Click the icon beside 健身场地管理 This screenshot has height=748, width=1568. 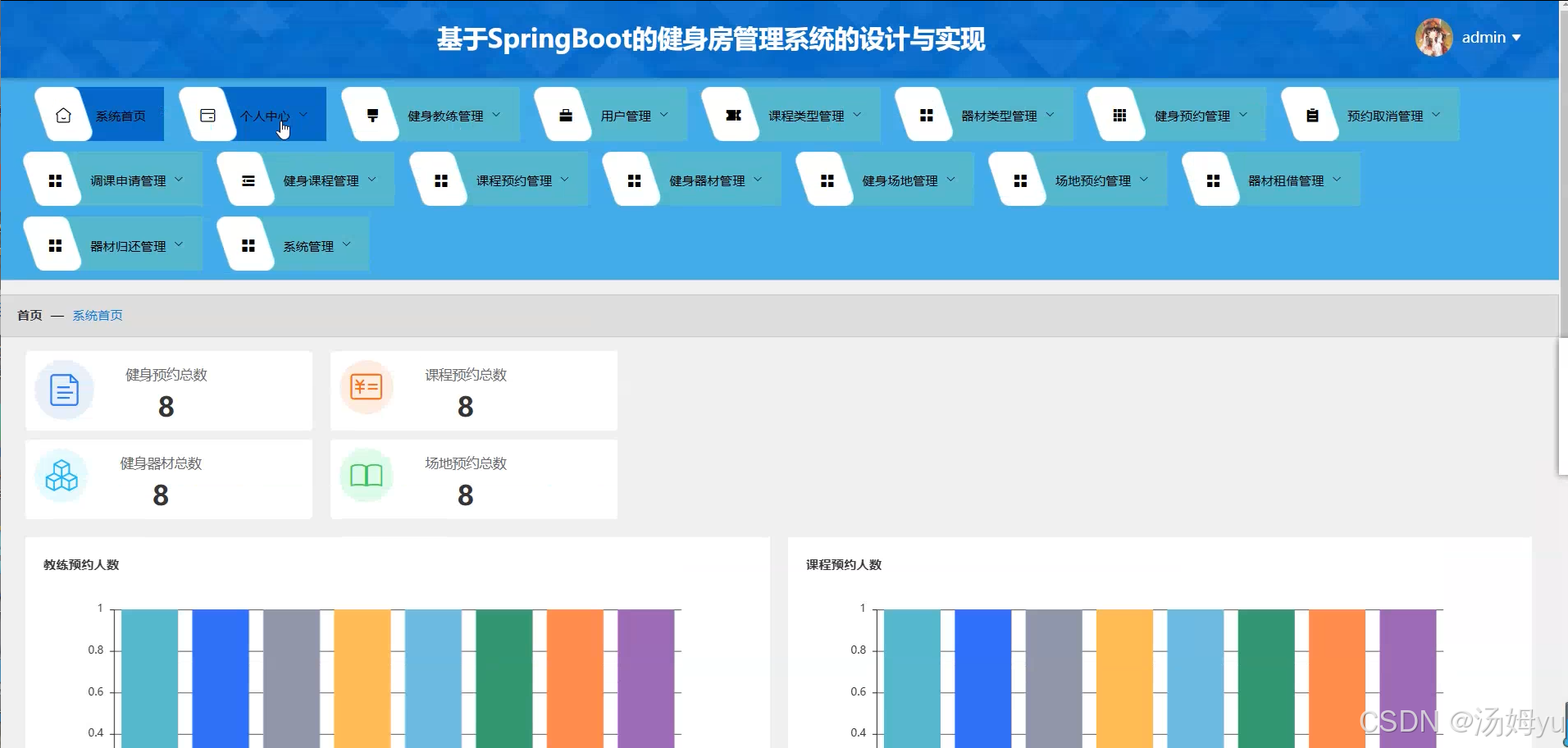pos(827,180)
